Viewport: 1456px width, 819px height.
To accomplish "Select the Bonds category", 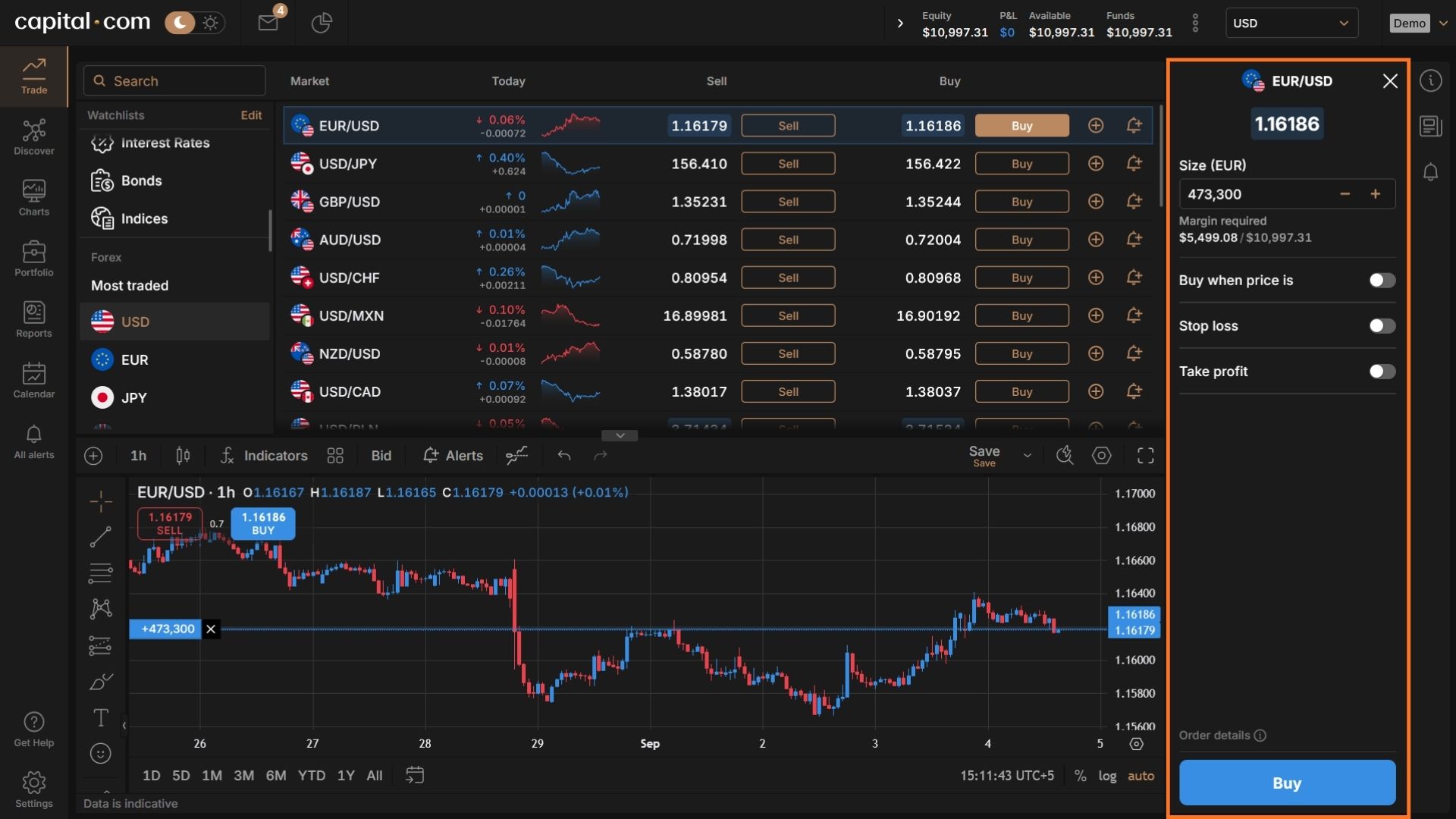I will (174, 180).
